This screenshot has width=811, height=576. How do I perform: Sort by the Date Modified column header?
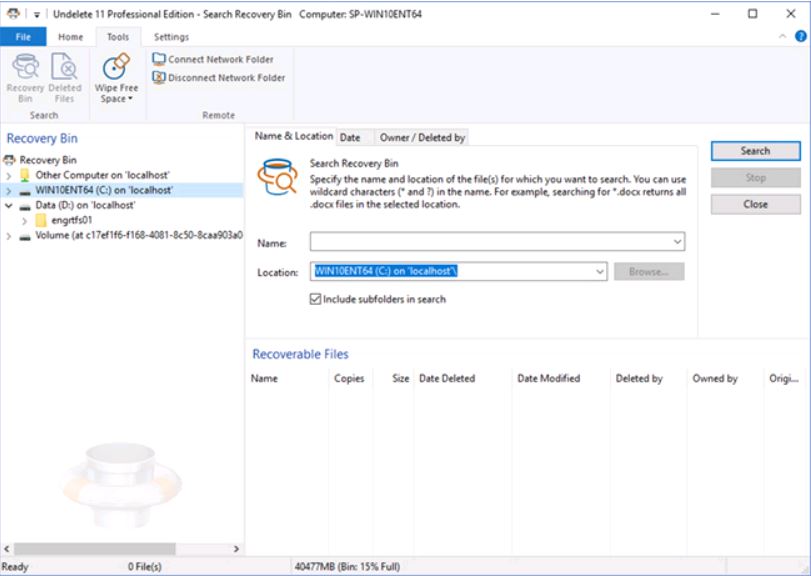pyautogui.click(x=561, y=378)
